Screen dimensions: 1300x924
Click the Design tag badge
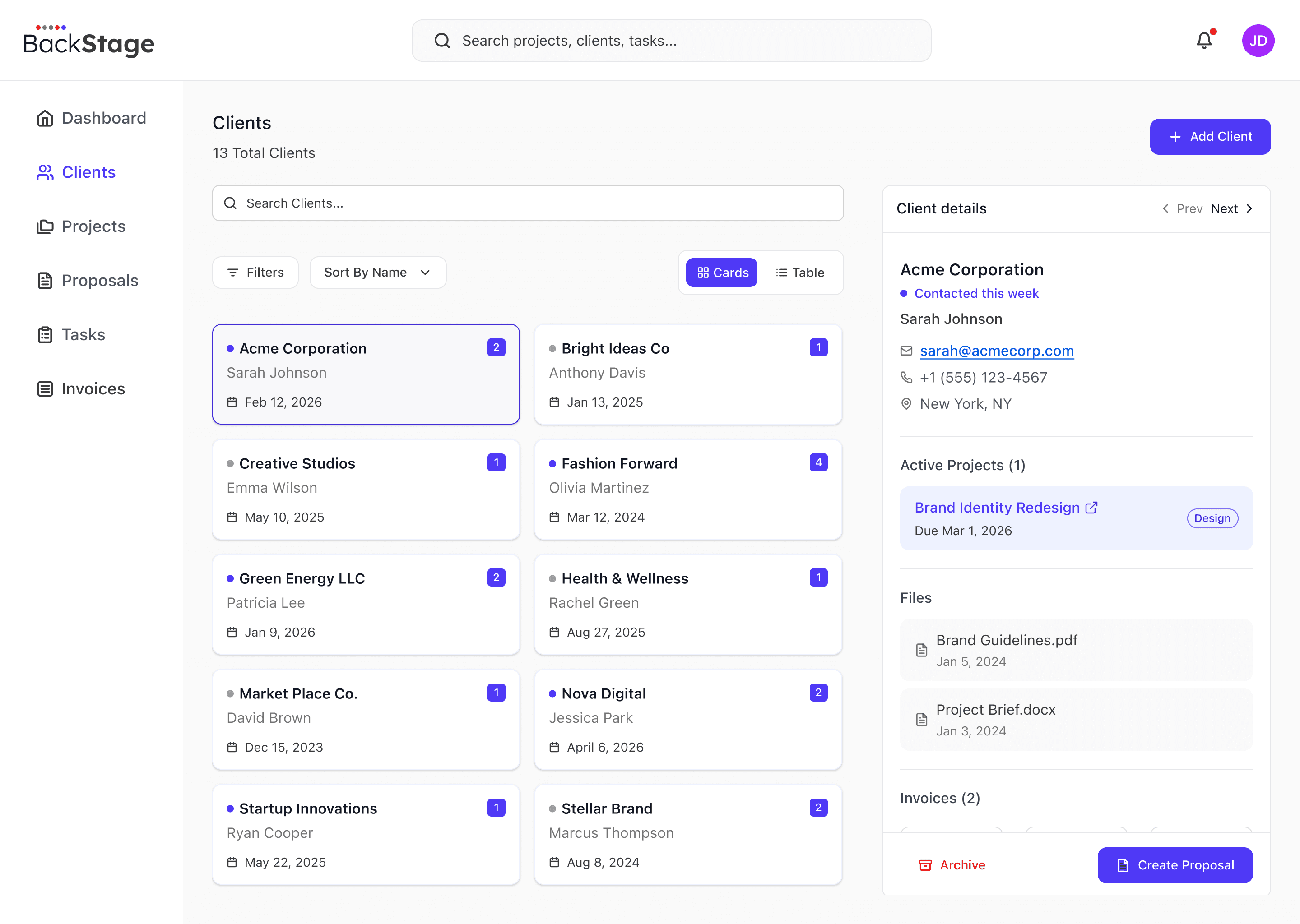tap(1212, 518)
